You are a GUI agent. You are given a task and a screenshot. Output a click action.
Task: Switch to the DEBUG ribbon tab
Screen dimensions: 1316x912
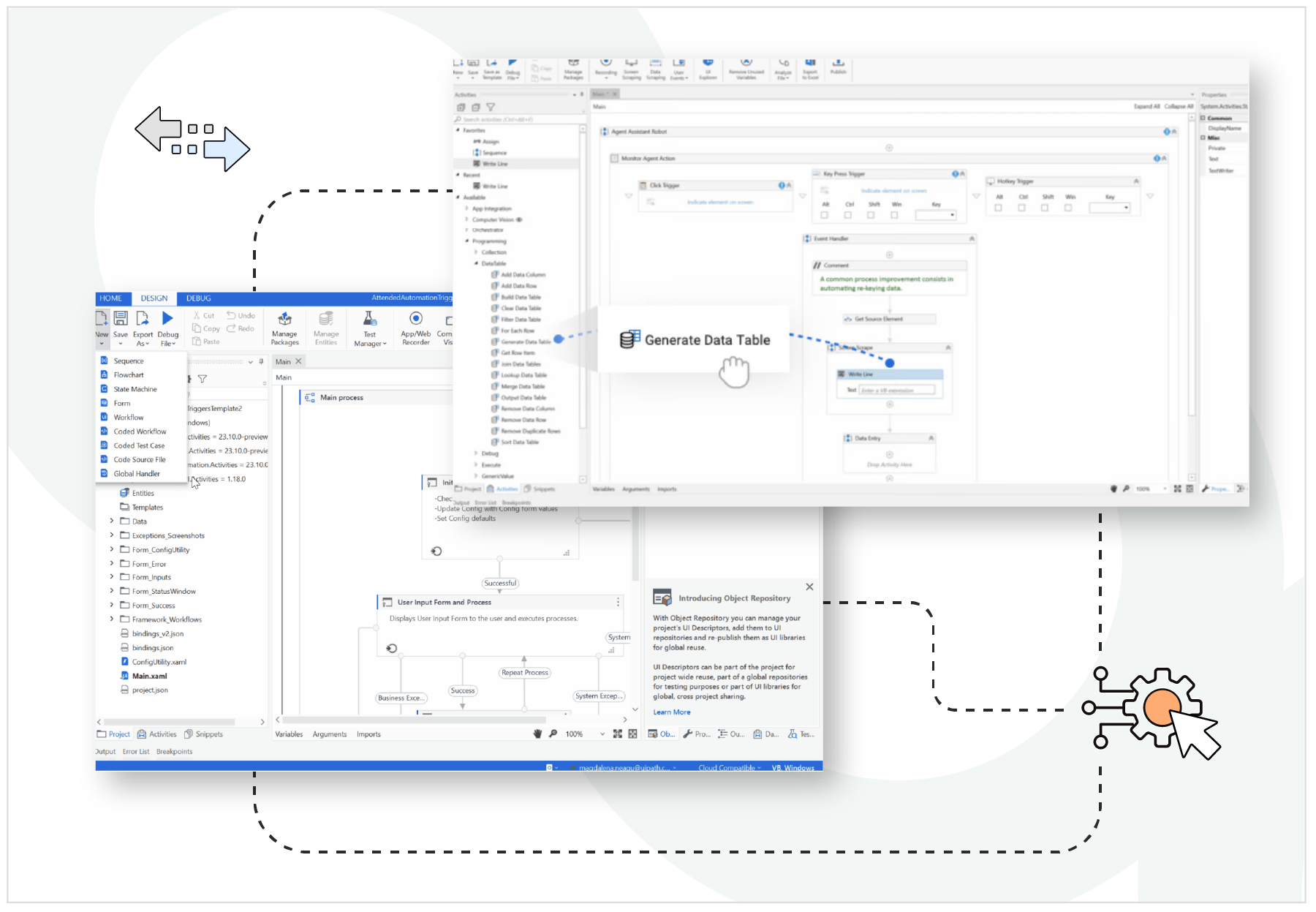click(199, 298)
